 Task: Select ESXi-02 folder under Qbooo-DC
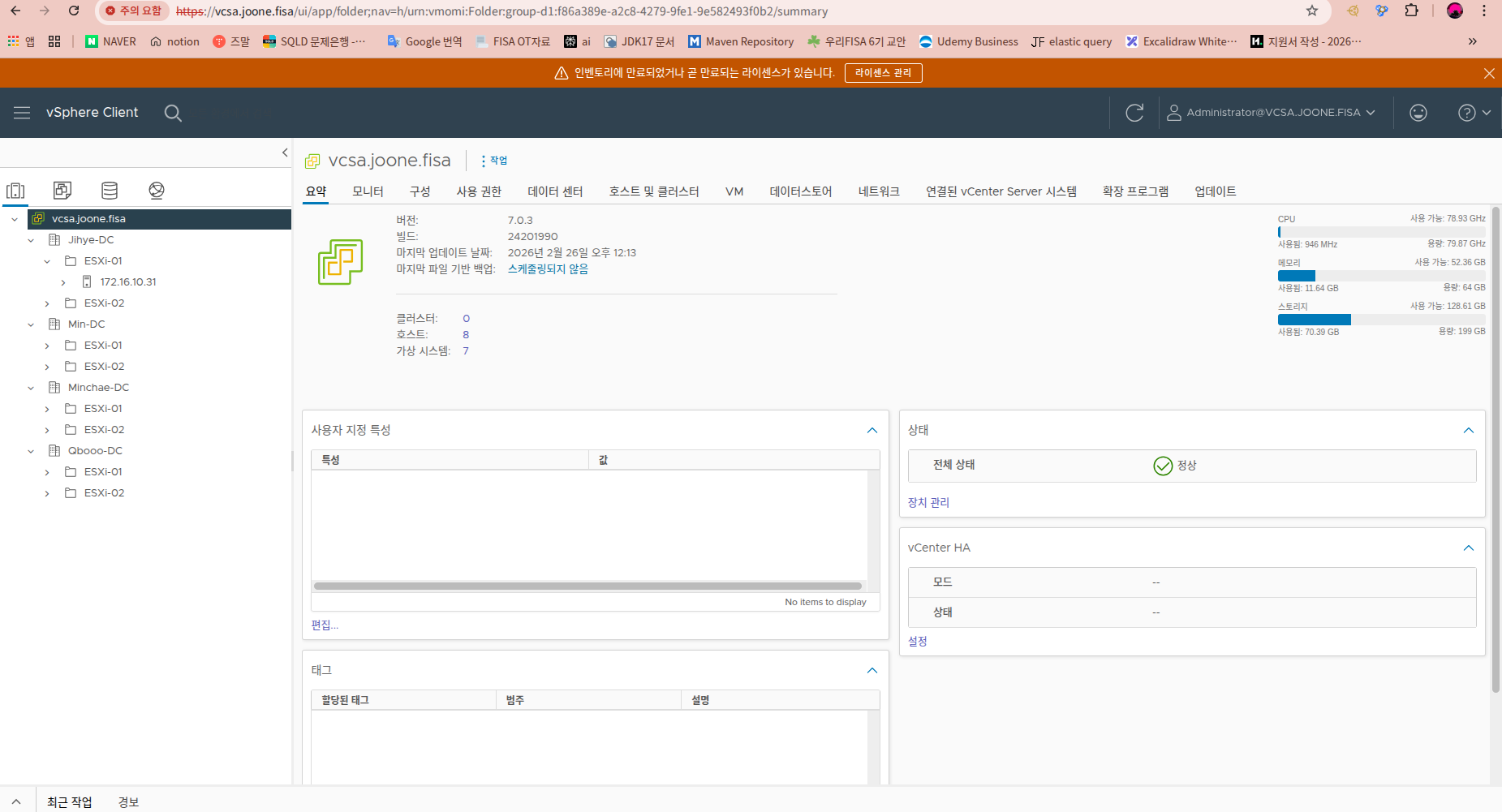point(104,493)
